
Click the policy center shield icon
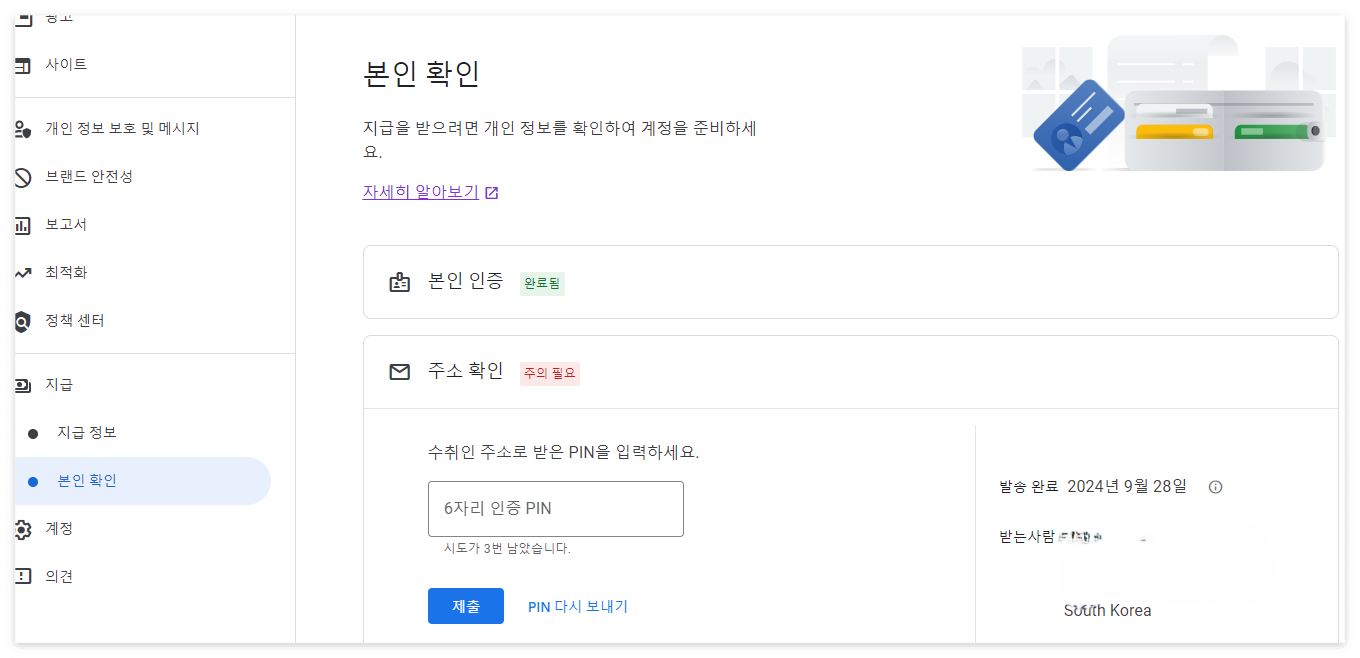[23, 322]
